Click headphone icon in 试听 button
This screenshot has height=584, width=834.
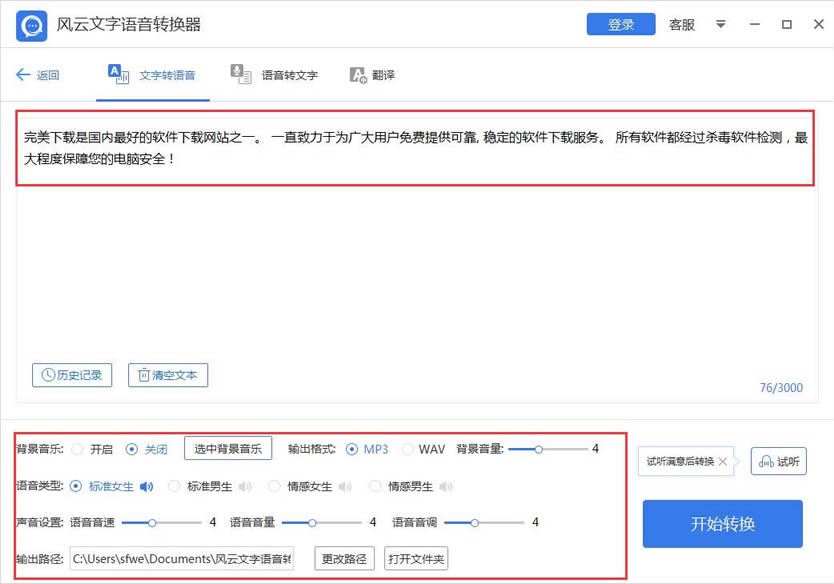click(x=766, y=461)
